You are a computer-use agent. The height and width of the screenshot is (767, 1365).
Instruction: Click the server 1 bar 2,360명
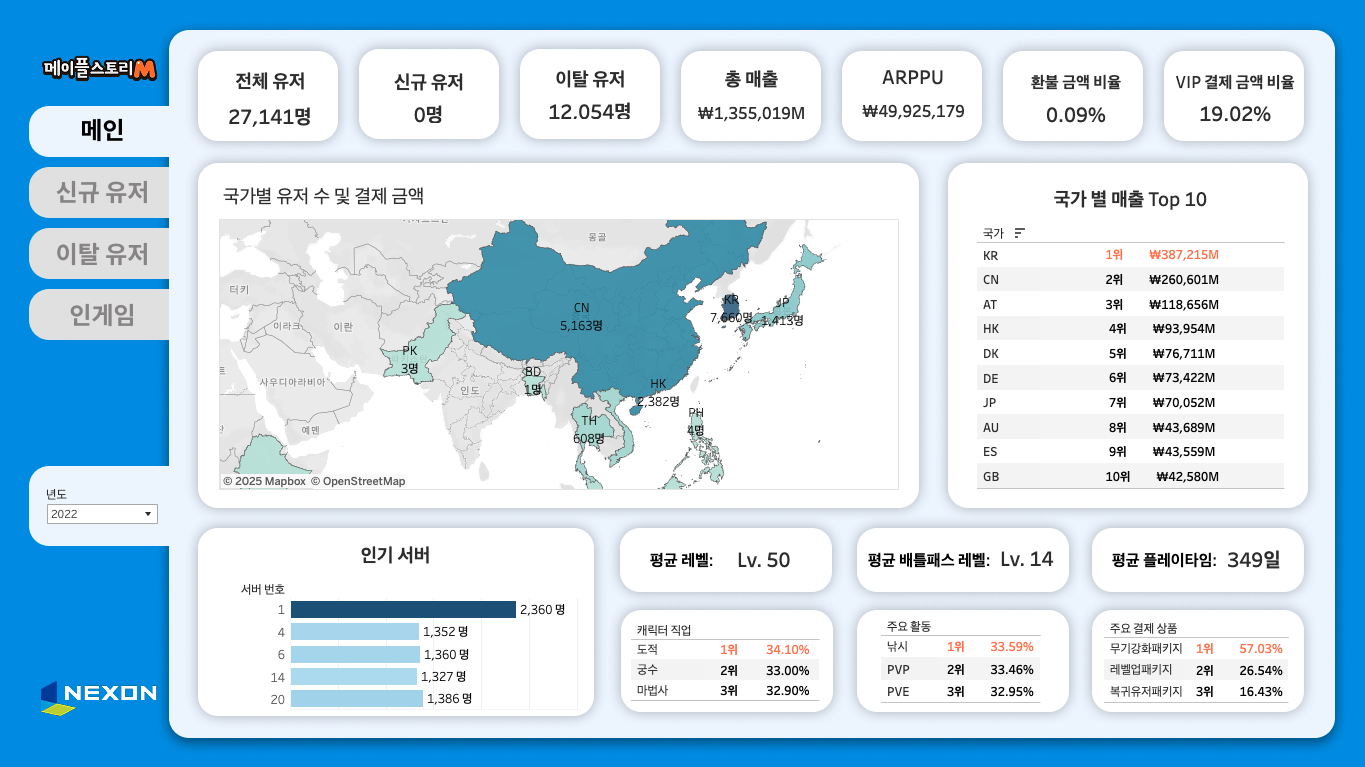click(x=403, y=609)
